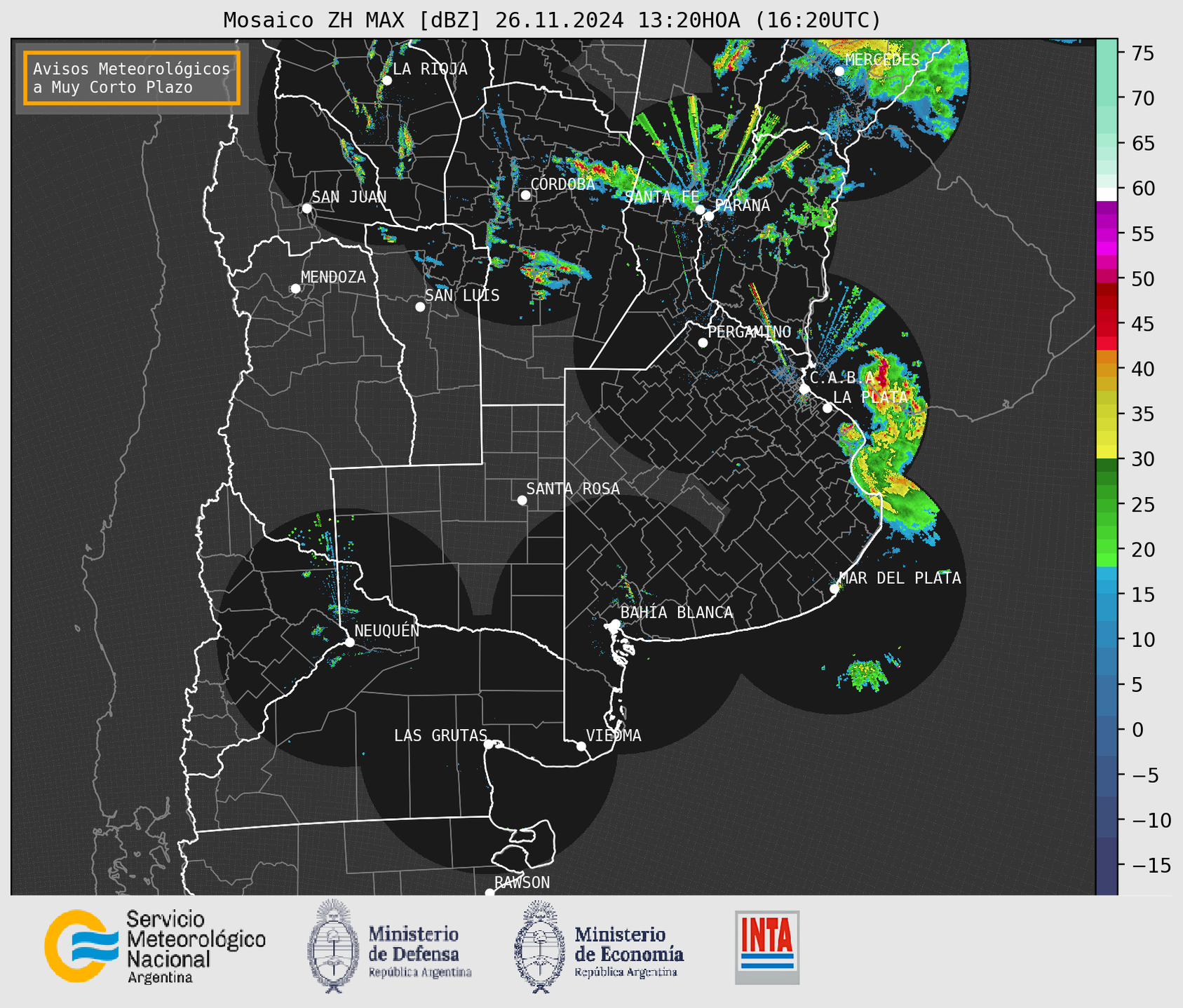Click the Neuquén city marker
1183x1008 pixels.
pos(349,642)
